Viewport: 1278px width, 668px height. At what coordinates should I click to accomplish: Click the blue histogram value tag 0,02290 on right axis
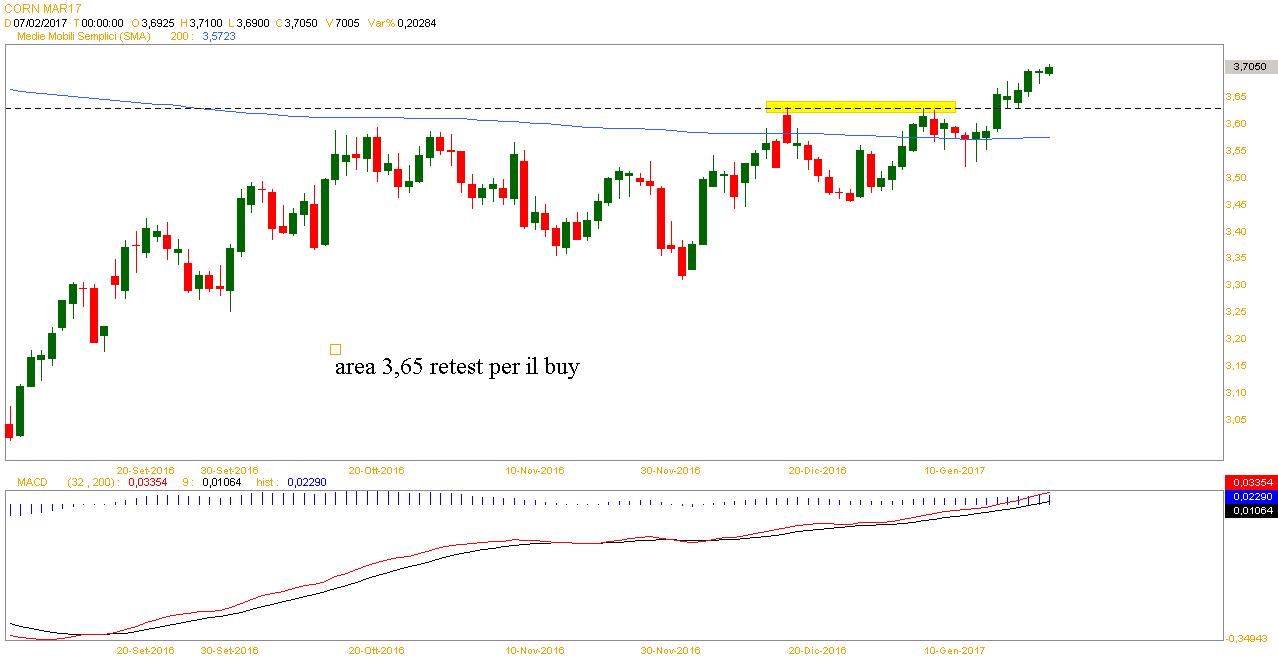1249,497
